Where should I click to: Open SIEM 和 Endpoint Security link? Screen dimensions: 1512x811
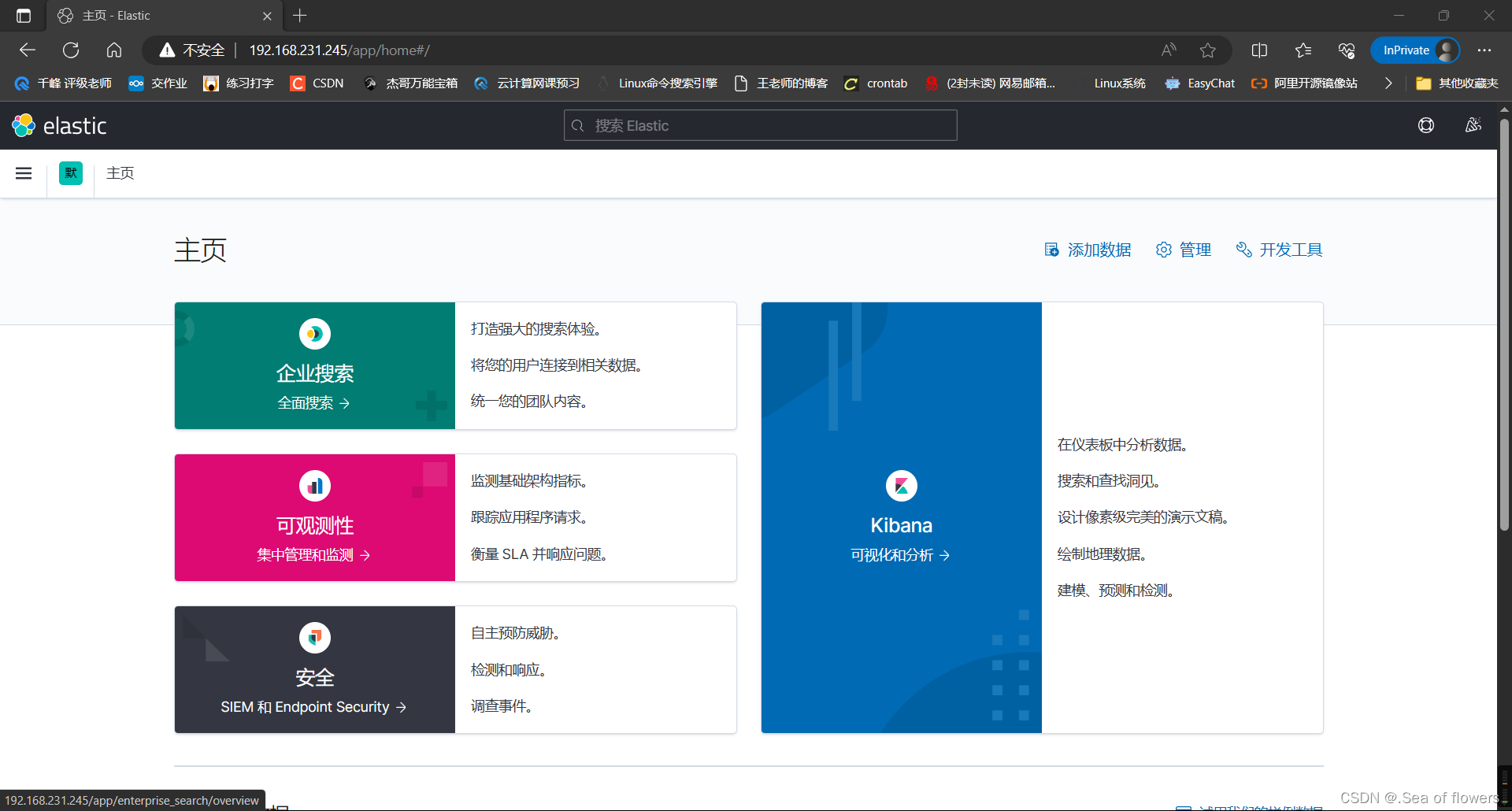tap(313, 707)
